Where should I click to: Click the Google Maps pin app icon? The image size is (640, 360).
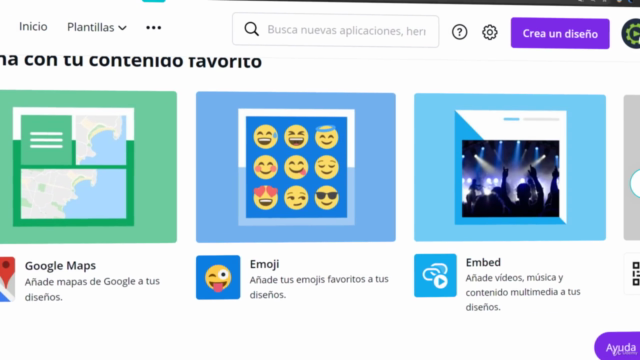pyautogui.click(x=7, y=279)
